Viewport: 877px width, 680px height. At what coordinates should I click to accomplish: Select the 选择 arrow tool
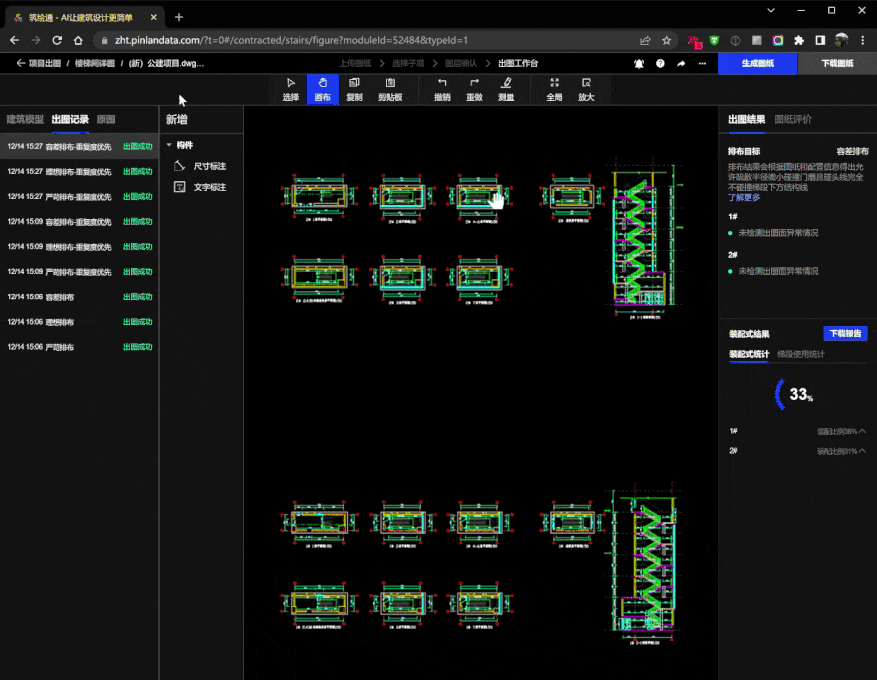coord(291,89)
